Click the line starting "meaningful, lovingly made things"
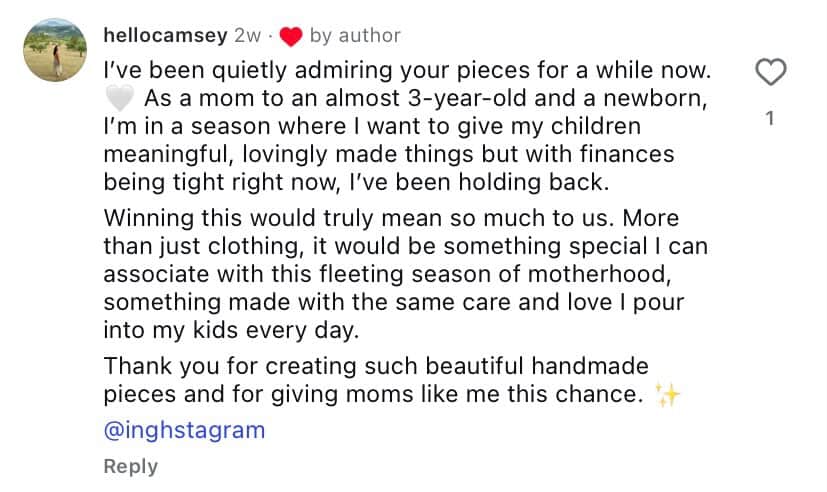This screenshot has height=492, width=827. pos(388,156)
